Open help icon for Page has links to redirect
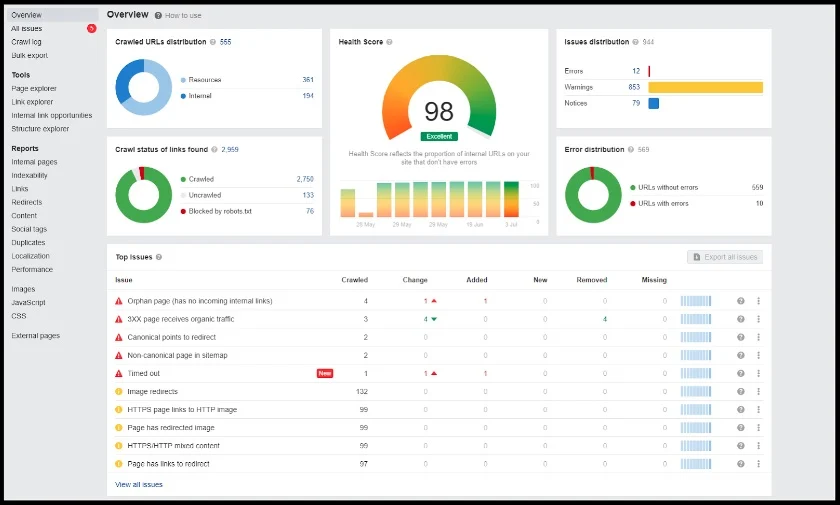The image size is (840, 505). pyautogui.click(x=740, y=464)
